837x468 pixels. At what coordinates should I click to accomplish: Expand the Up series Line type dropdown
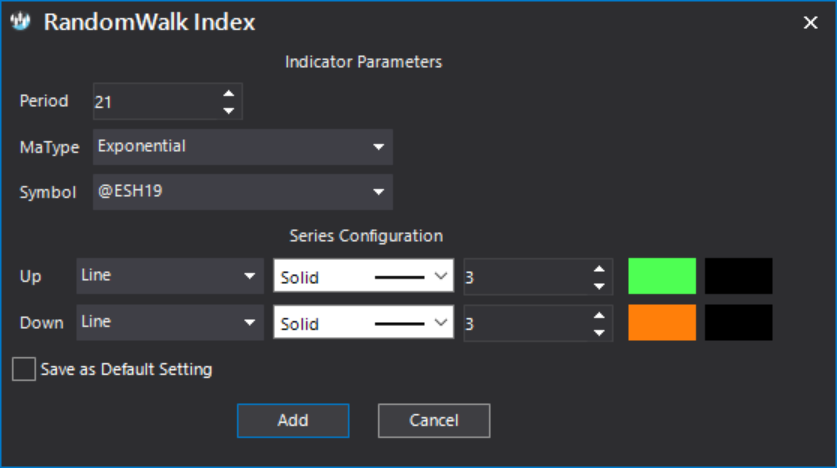170,276
